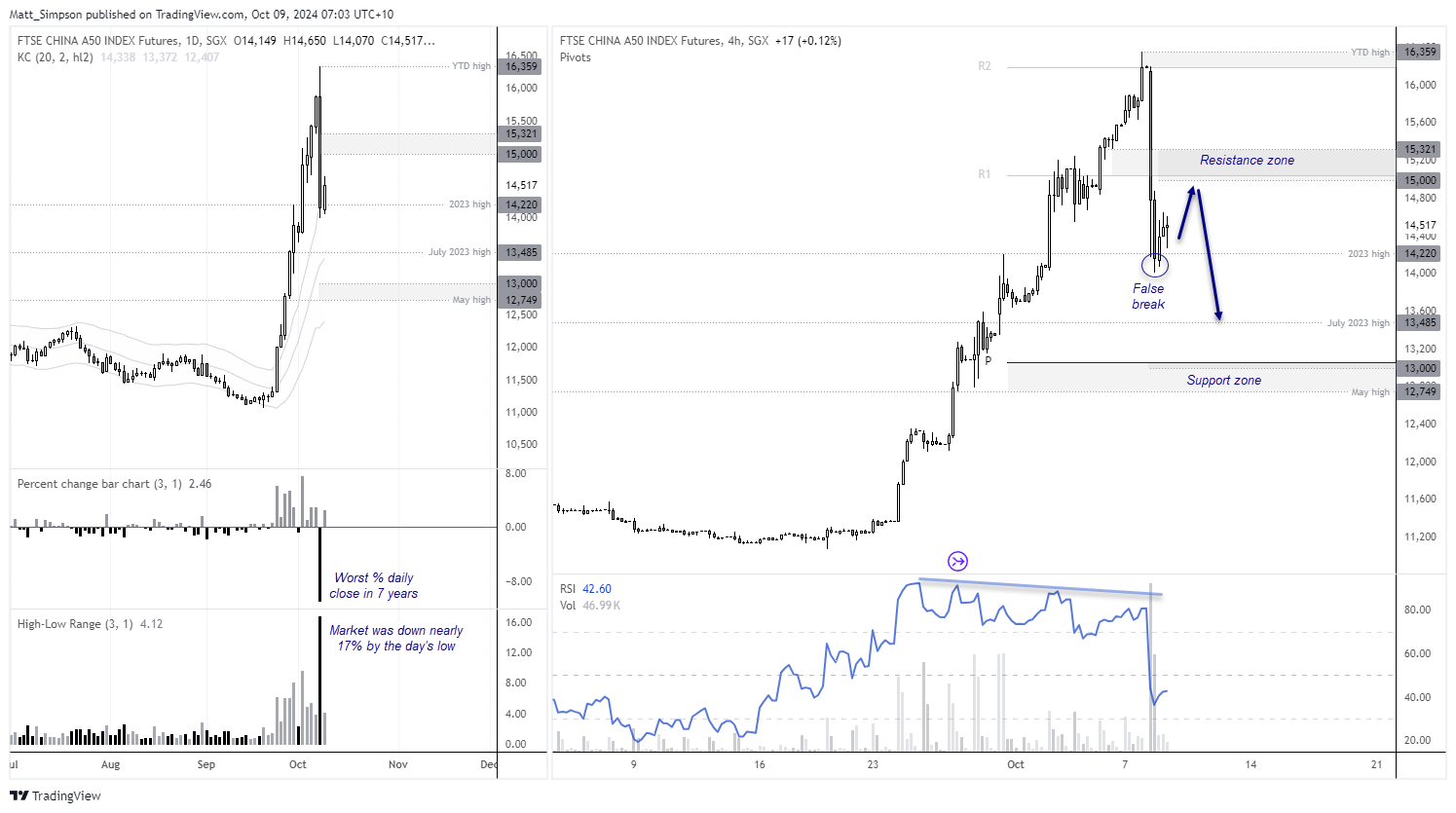The width and height of the screenshot is (1456, 813).
Task: Click the 'July 2023 high' label on the 4h chart
Action: 1359,323
